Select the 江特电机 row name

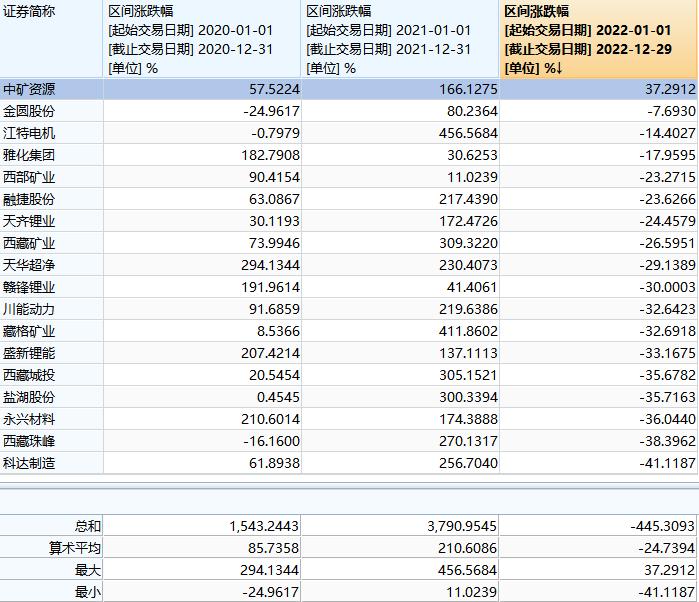[x=29, y=133]
